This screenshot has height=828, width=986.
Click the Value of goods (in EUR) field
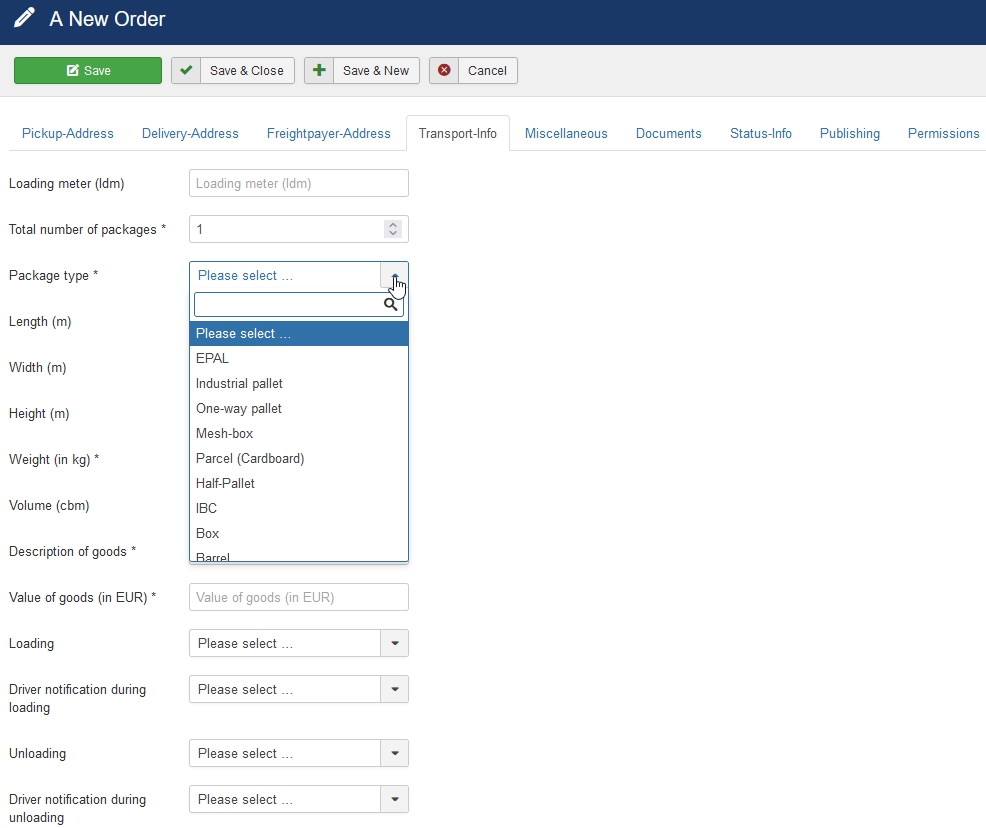point(299,597)
